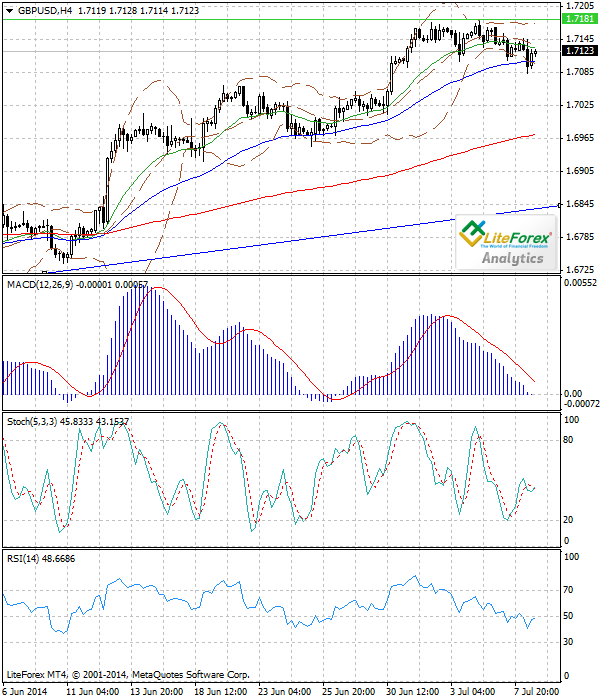Click the 80 level on Stochastic scale
The width and height of the screenshot is (600, 700).
coord(571,446)
